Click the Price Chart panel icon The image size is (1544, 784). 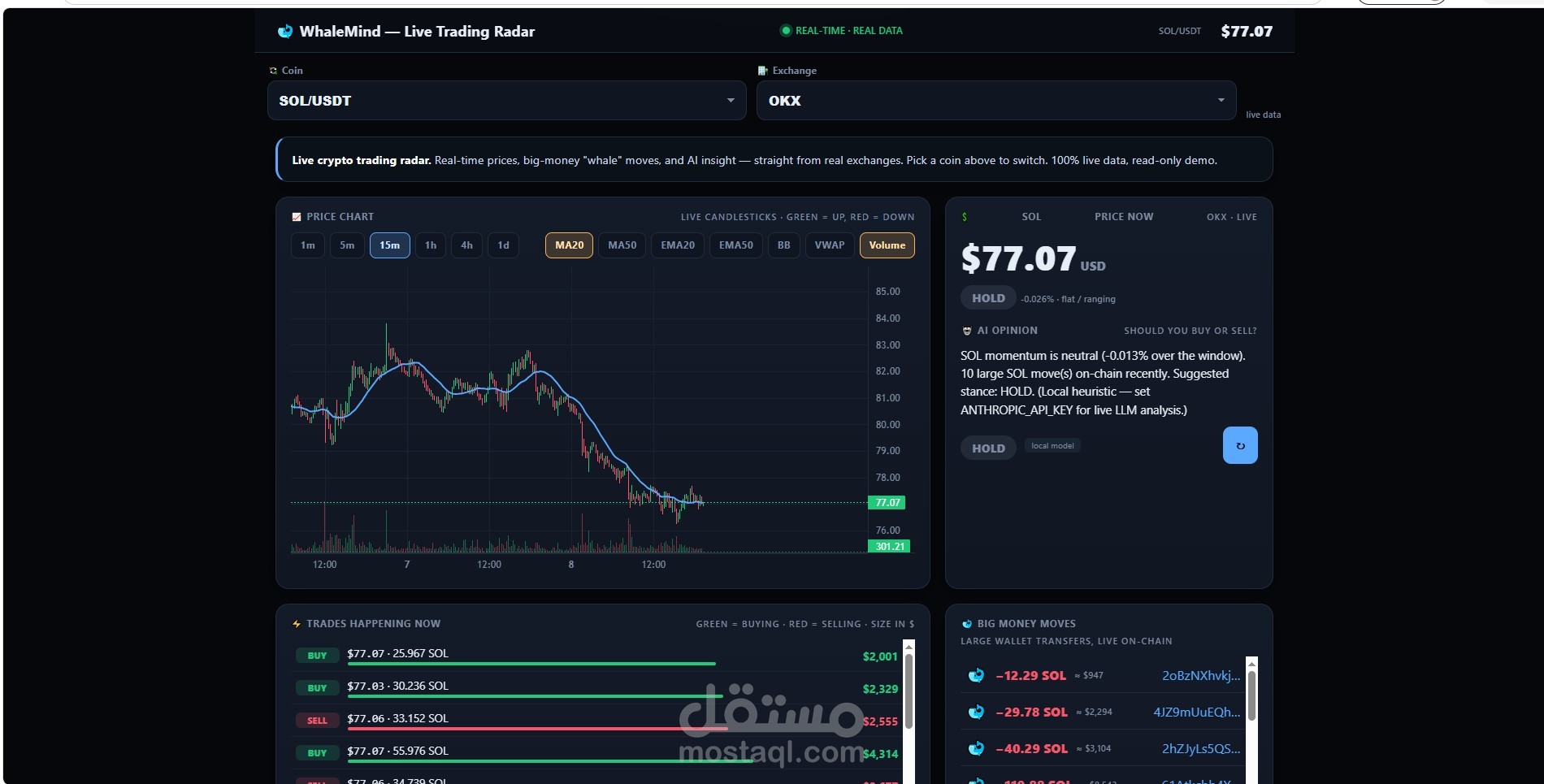point(297,217)
